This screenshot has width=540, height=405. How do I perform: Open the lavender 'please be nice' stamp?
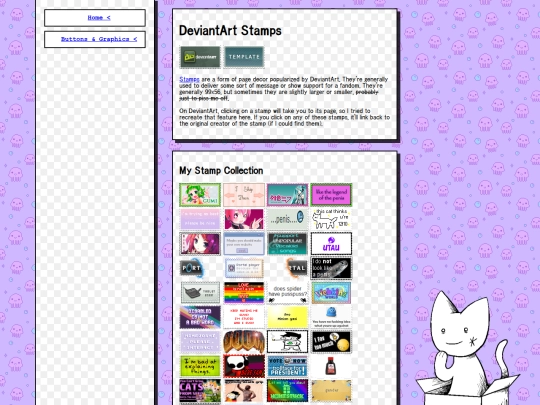click(x=200, y=219)
